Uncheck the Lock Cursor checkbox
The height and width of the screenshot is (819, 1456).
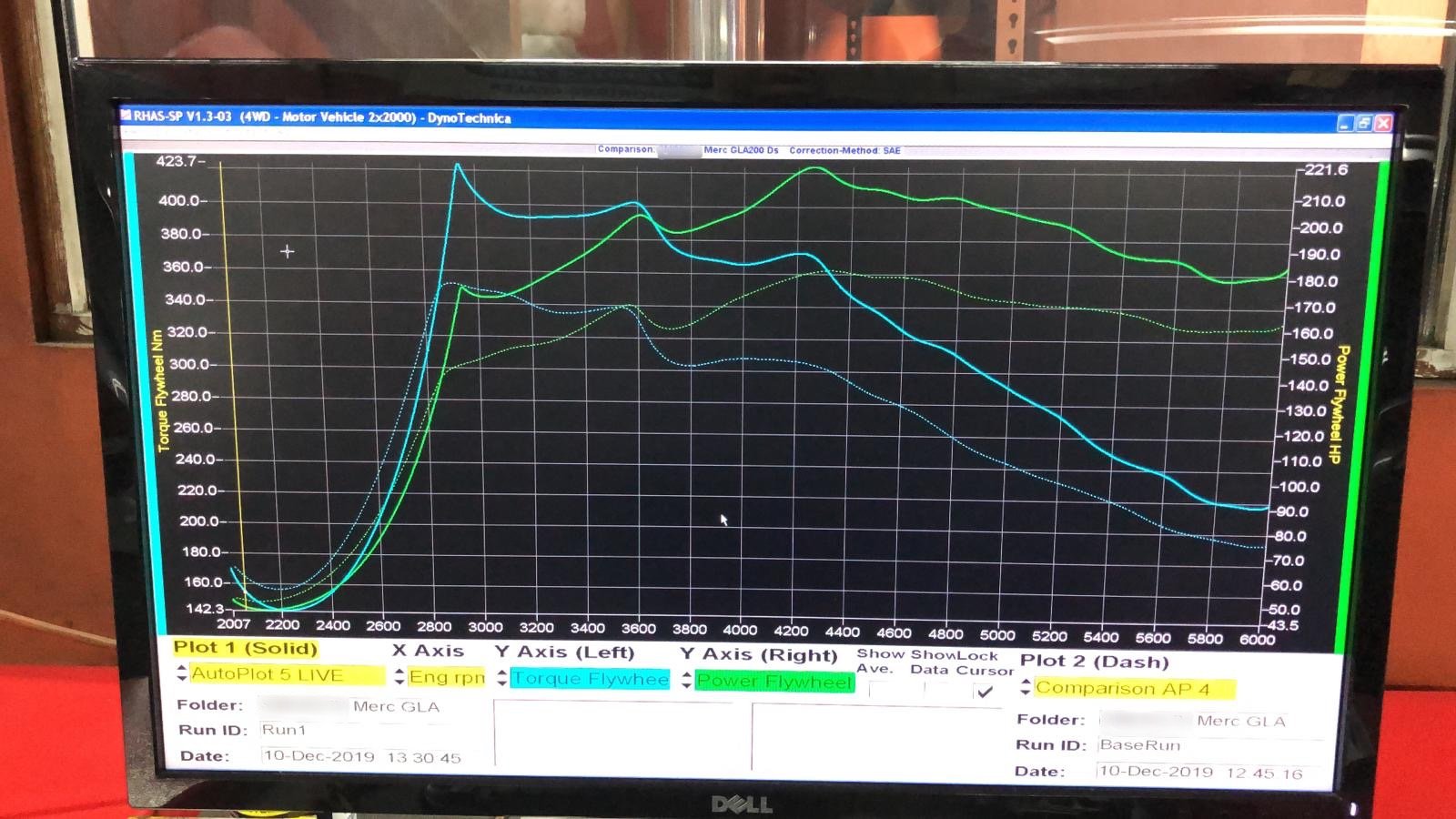[984, 693]
